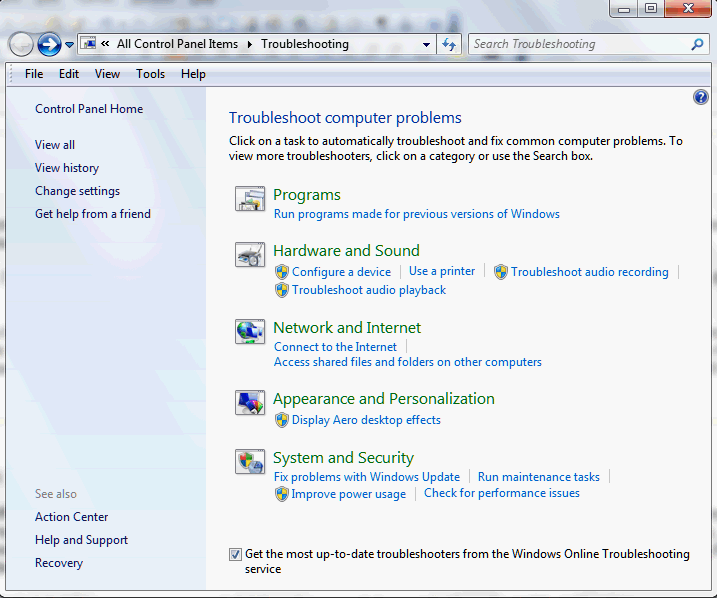Click Fix problems with Windows Update
717x598 pixels.
(367, 477)
